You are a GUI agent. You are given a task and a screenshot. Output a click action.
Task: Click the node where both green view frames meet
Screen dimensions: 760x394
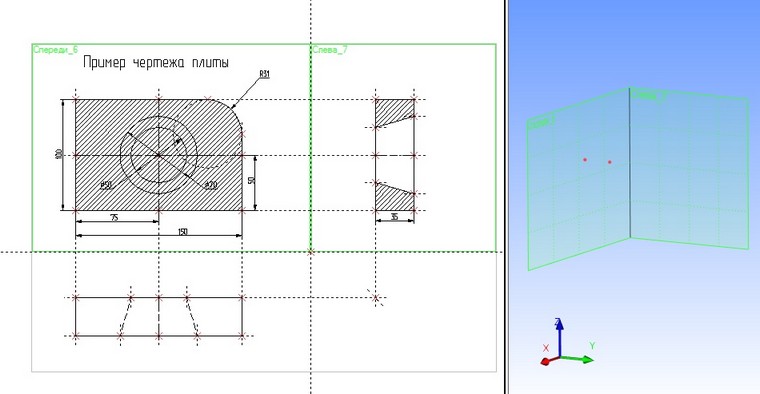(311, 252)
